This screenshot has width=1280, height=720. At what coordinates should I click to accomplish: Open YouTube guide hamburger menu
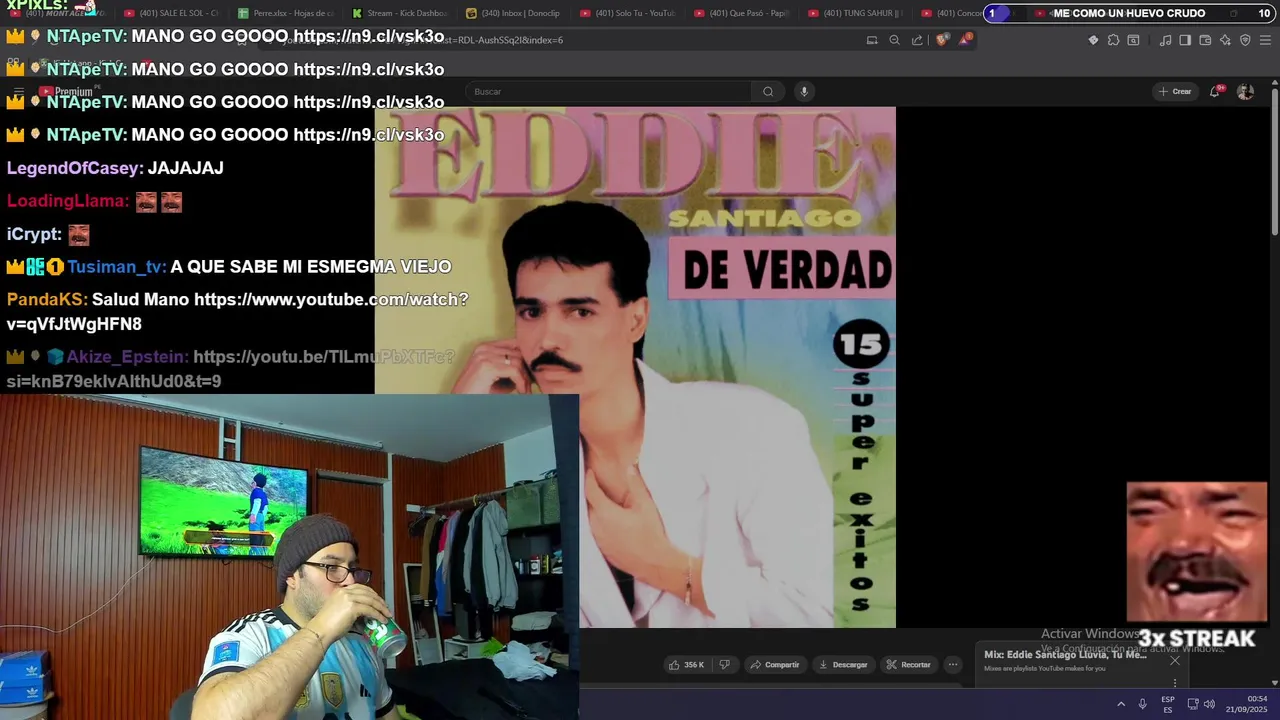(19, 92)
